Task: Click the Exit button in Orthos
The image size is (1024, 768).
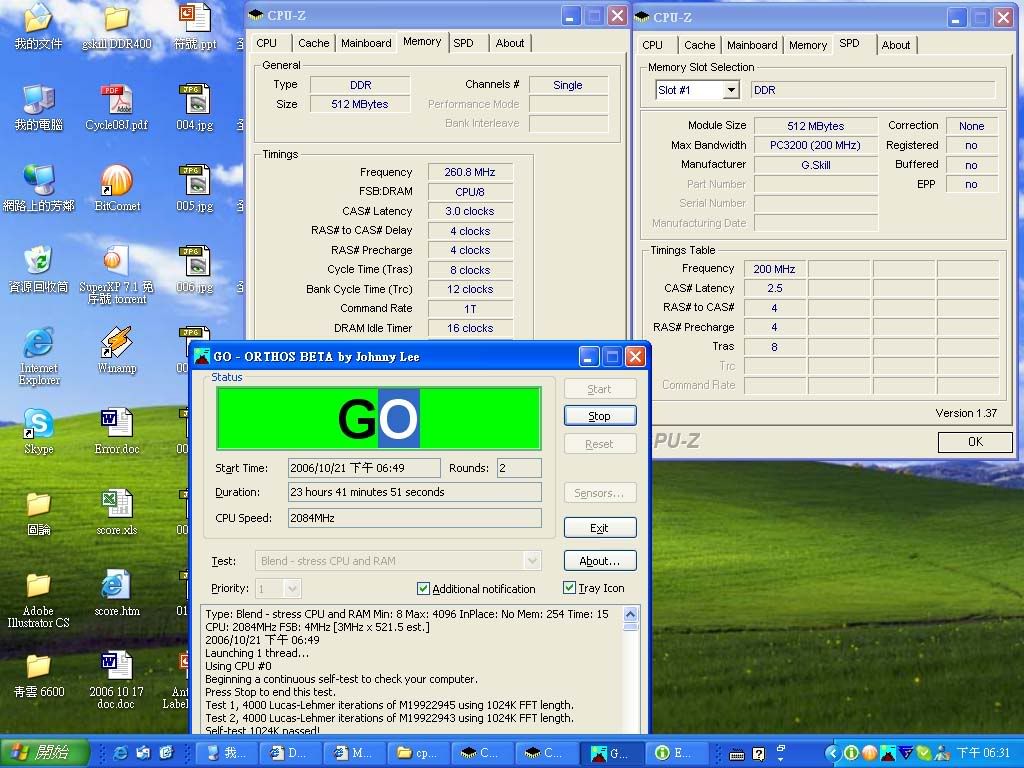Action: click(x=600, y=528)
